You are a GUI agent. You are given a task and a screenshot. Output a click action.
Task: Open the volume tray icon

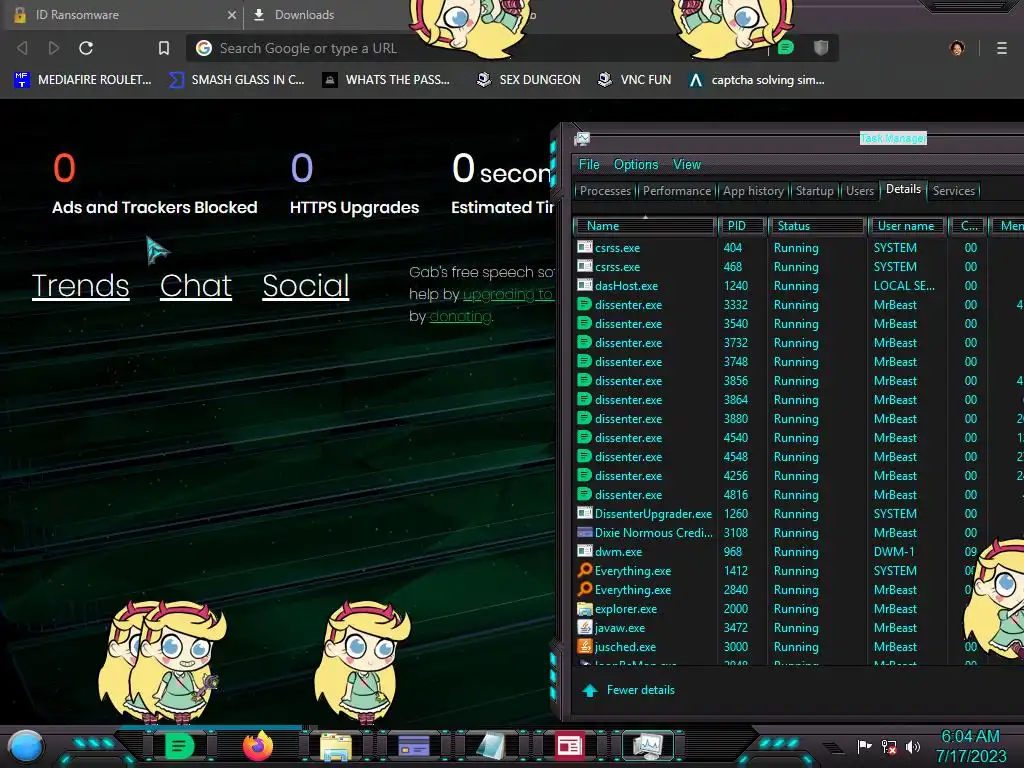click(913, 746)
